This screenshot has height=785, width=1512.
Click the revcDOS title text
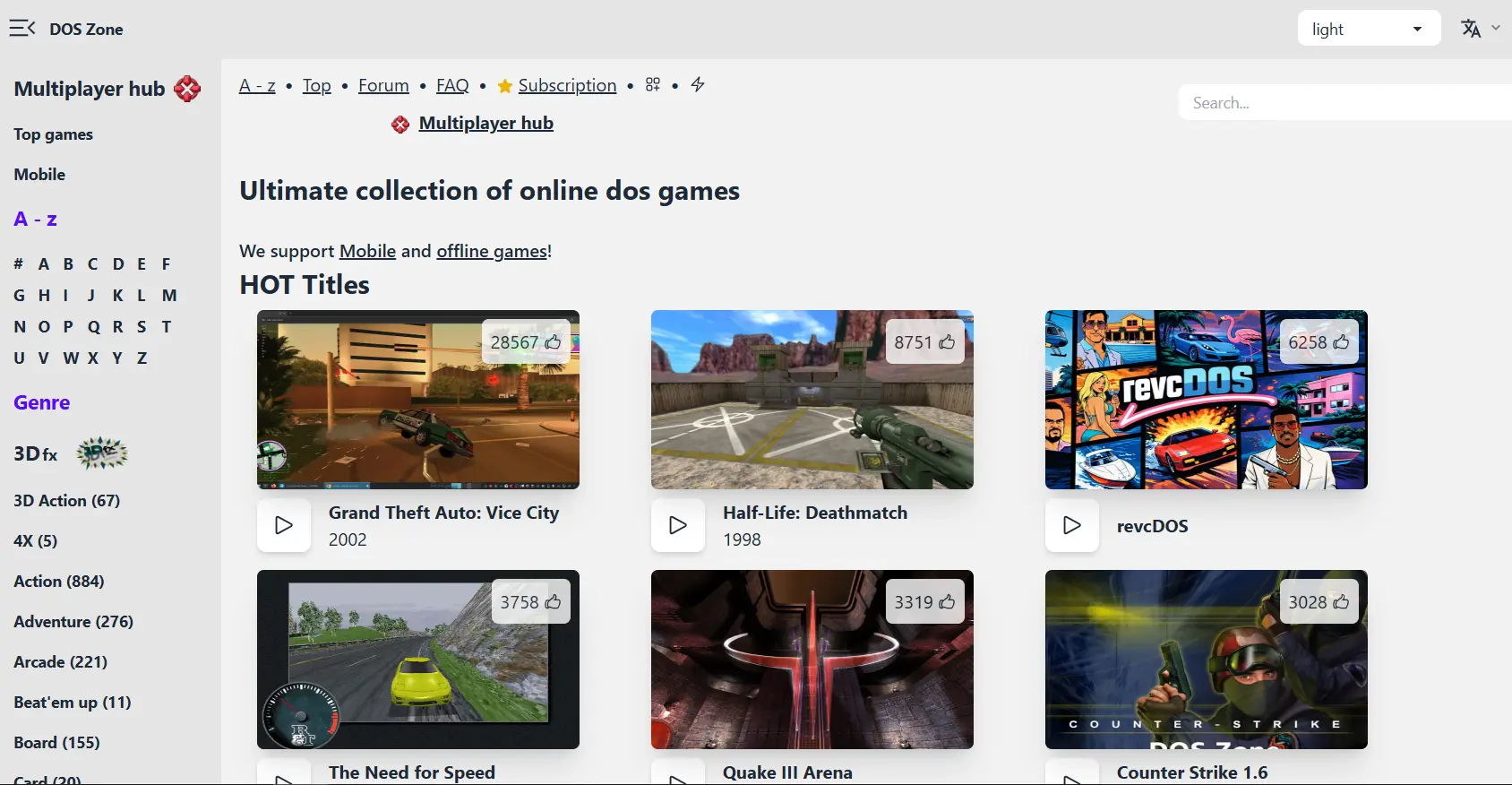[1153, 526]
